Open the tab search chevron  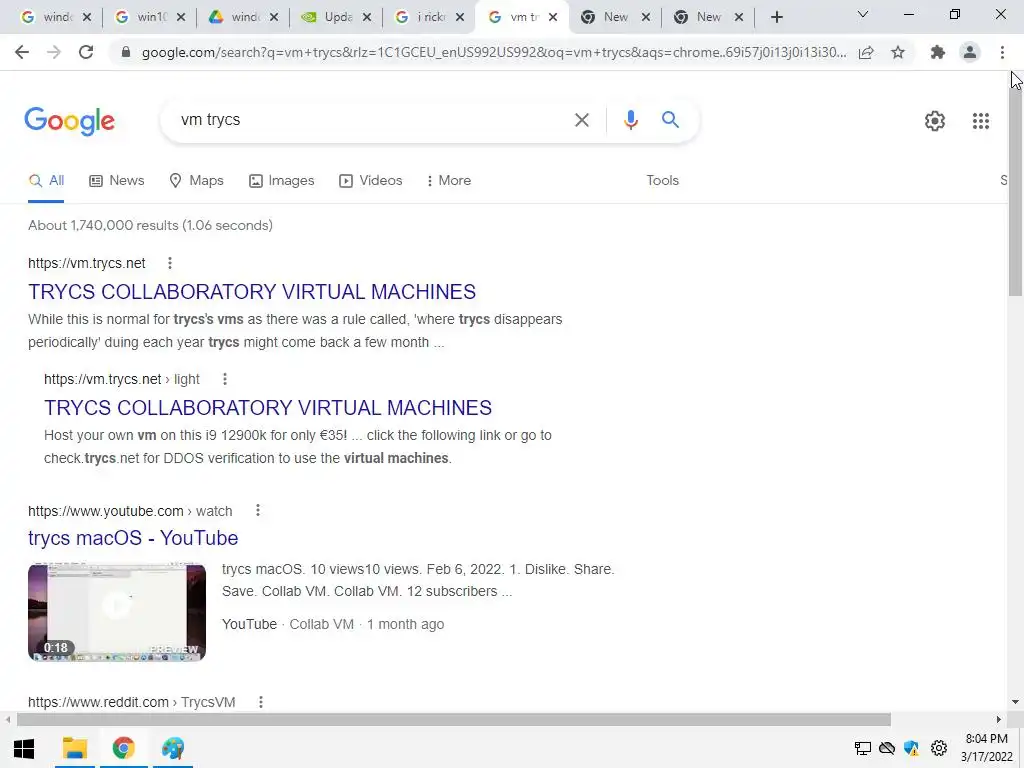point(863,14)
